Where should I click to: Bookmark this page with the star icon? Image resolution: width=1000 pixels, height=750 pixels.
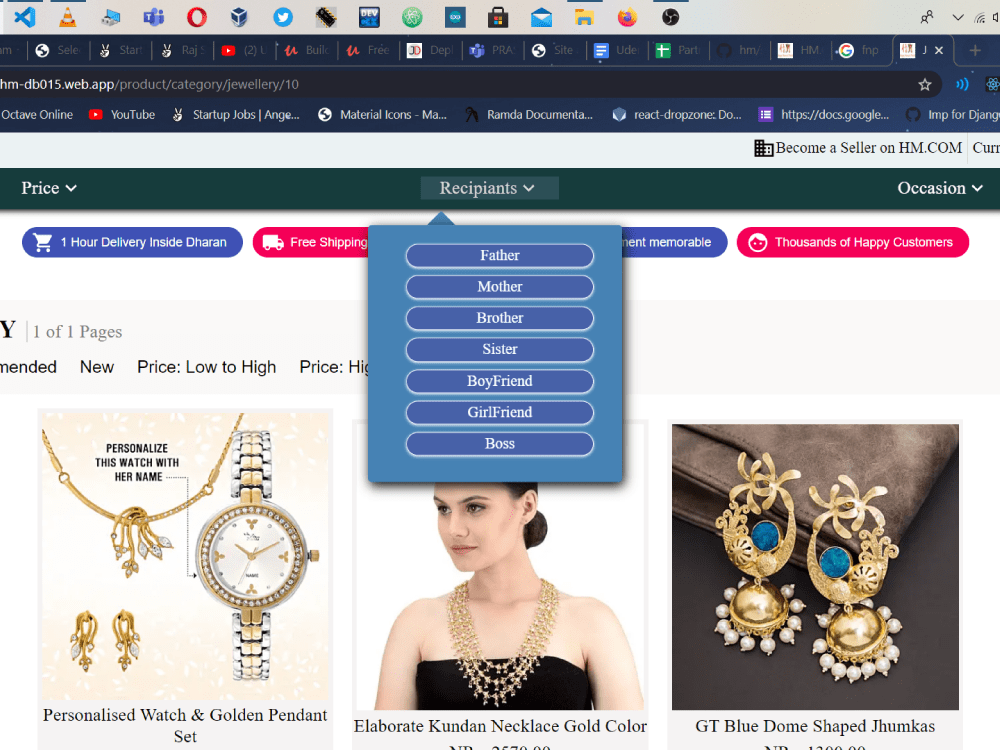click(x=925, y=84)
